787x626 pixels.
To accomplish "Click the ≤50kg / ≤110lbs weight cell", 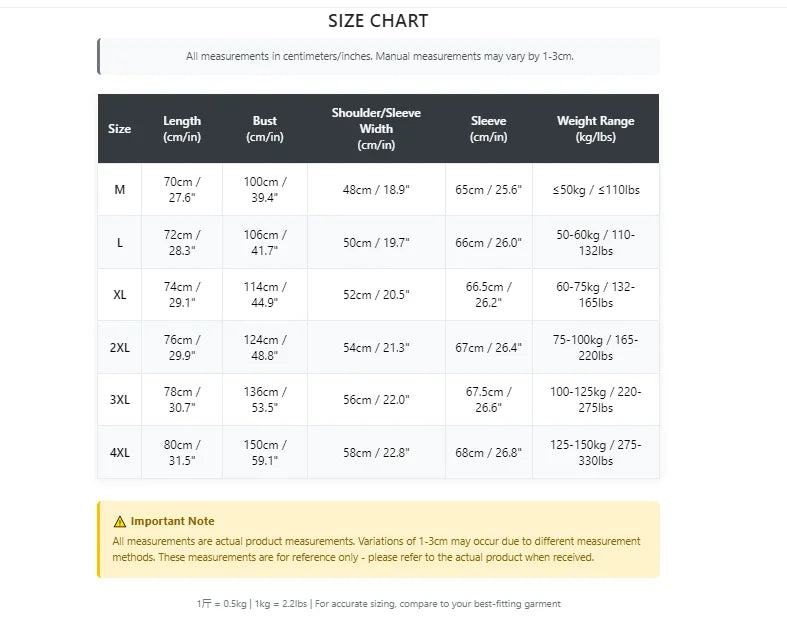I will (595, 190).
